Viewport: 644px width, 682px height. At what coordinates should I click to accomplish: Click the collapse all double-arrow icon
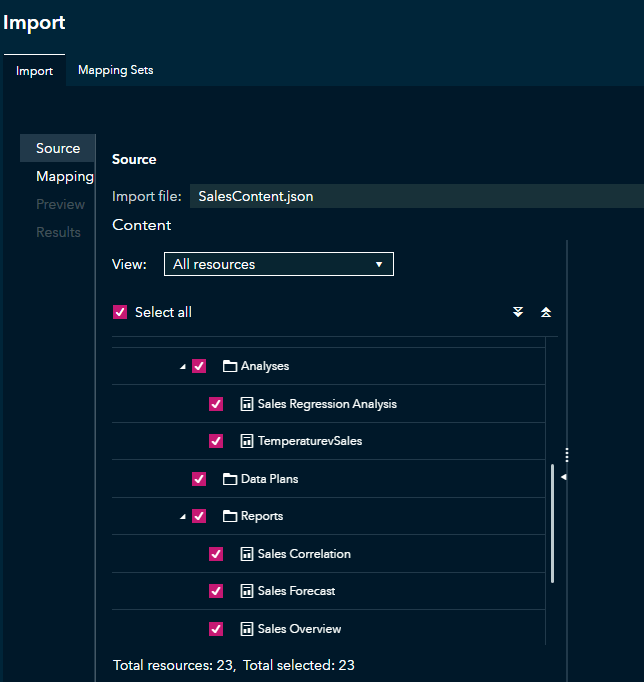click(x=546, y=312)
